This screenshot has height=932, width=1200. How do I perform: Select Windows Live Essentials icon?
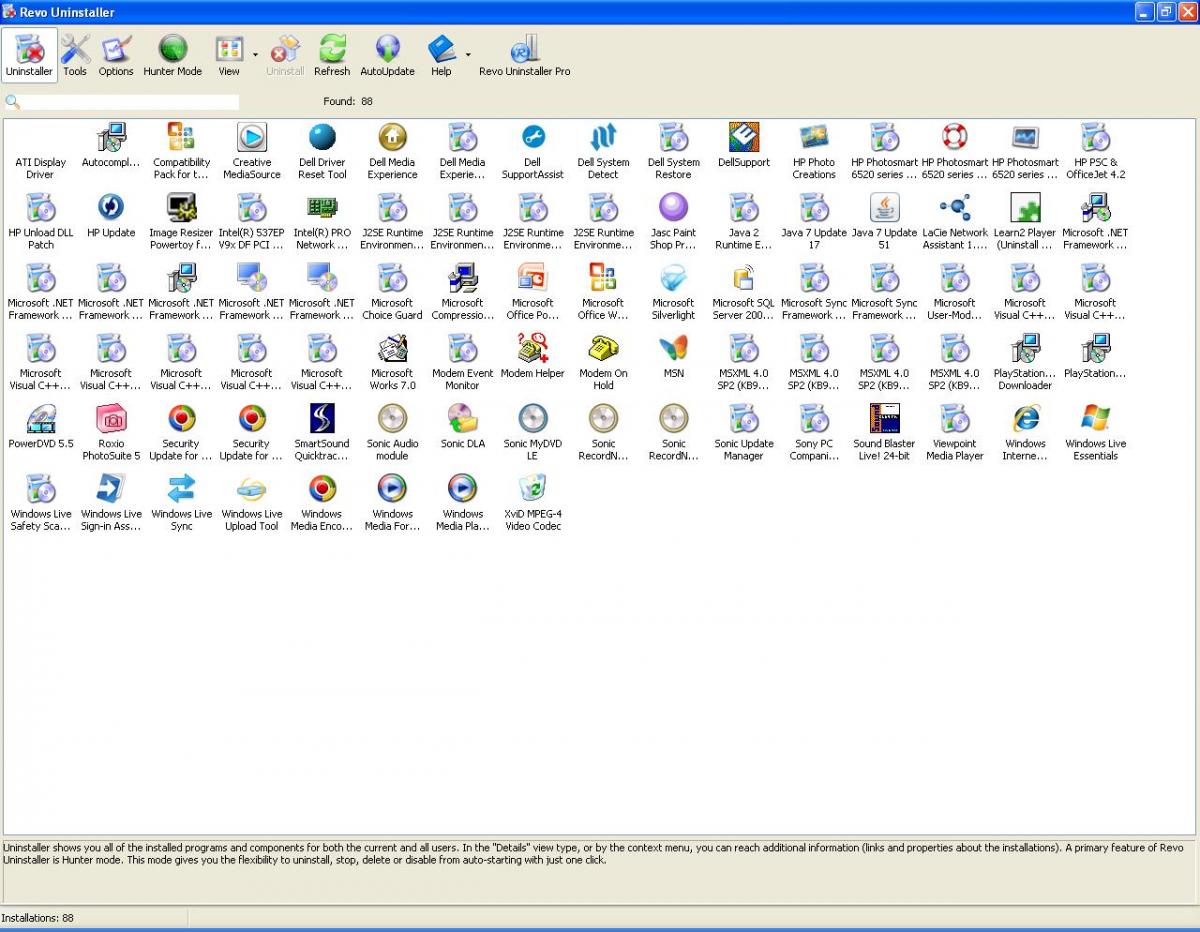pos(1096,418)
